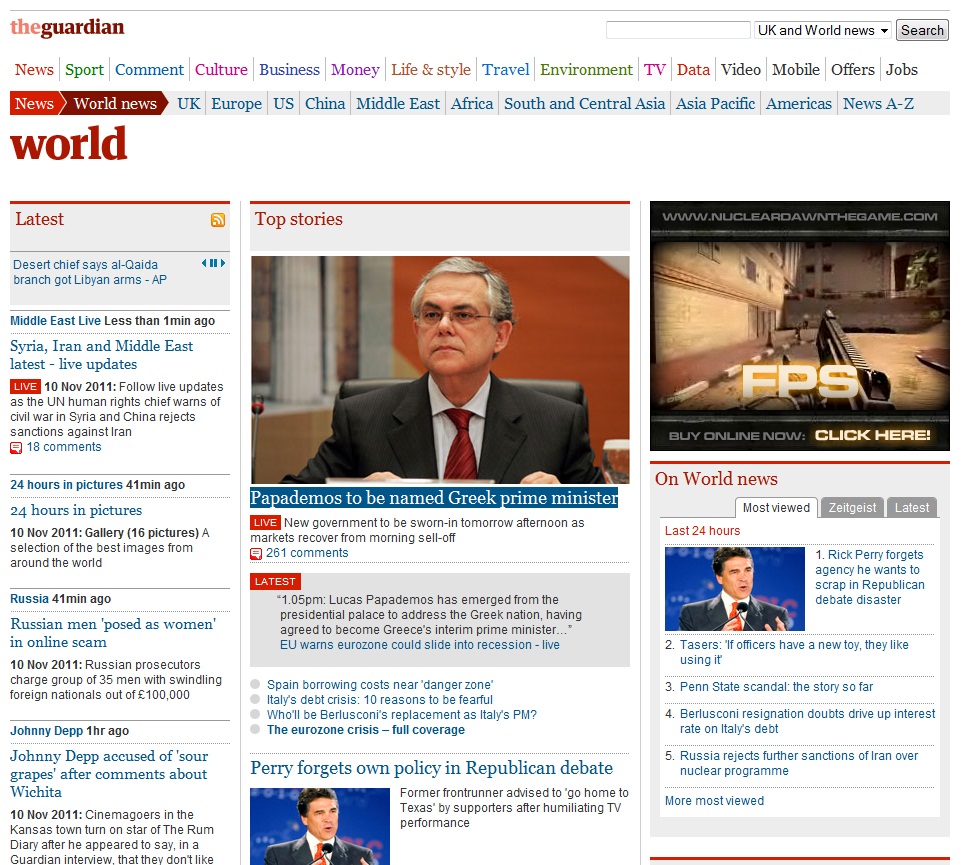Show previous headline in the Latest ticker
This screenshot has height=865, width=968.
[x=204, y=263]
